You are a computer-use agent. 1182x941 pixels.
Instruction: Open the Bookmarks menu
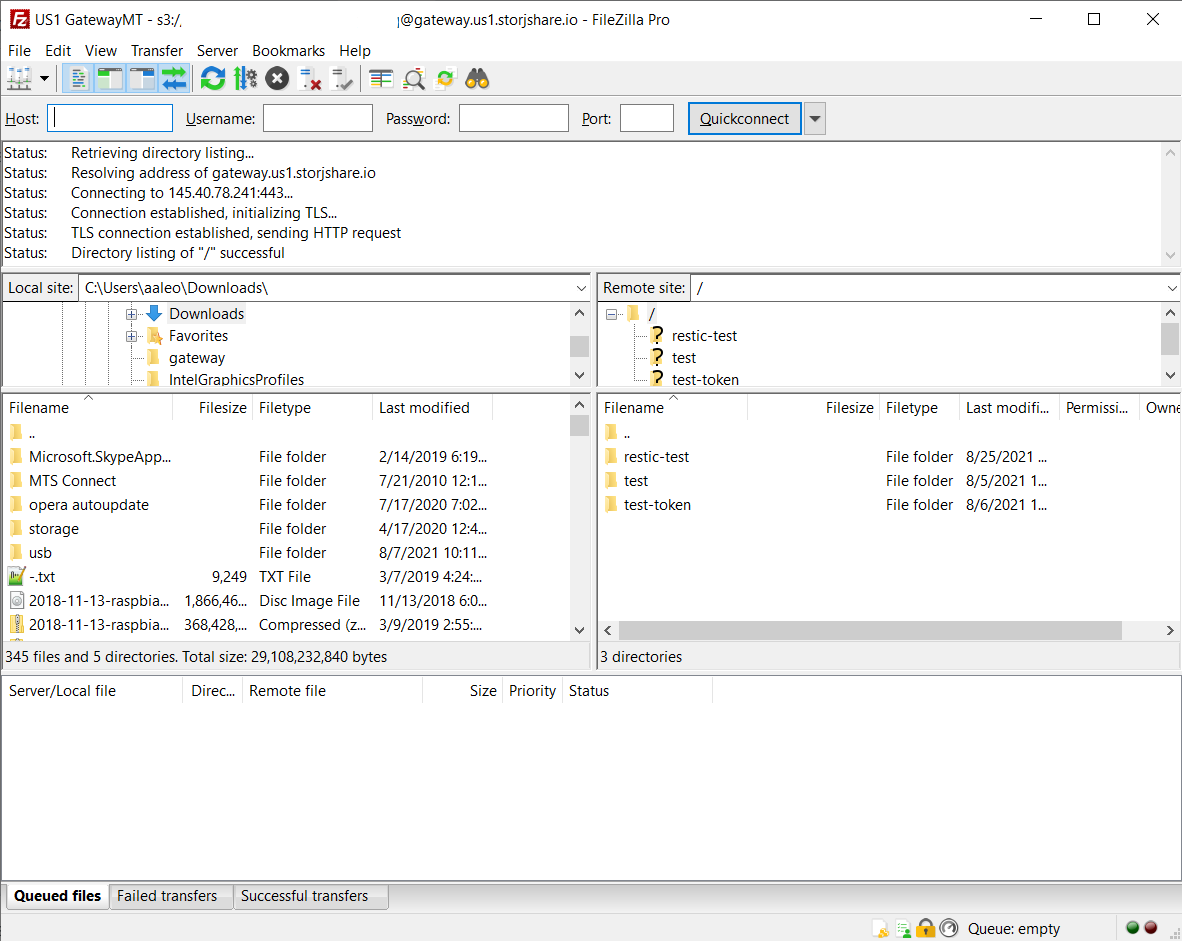pos(289,51)
